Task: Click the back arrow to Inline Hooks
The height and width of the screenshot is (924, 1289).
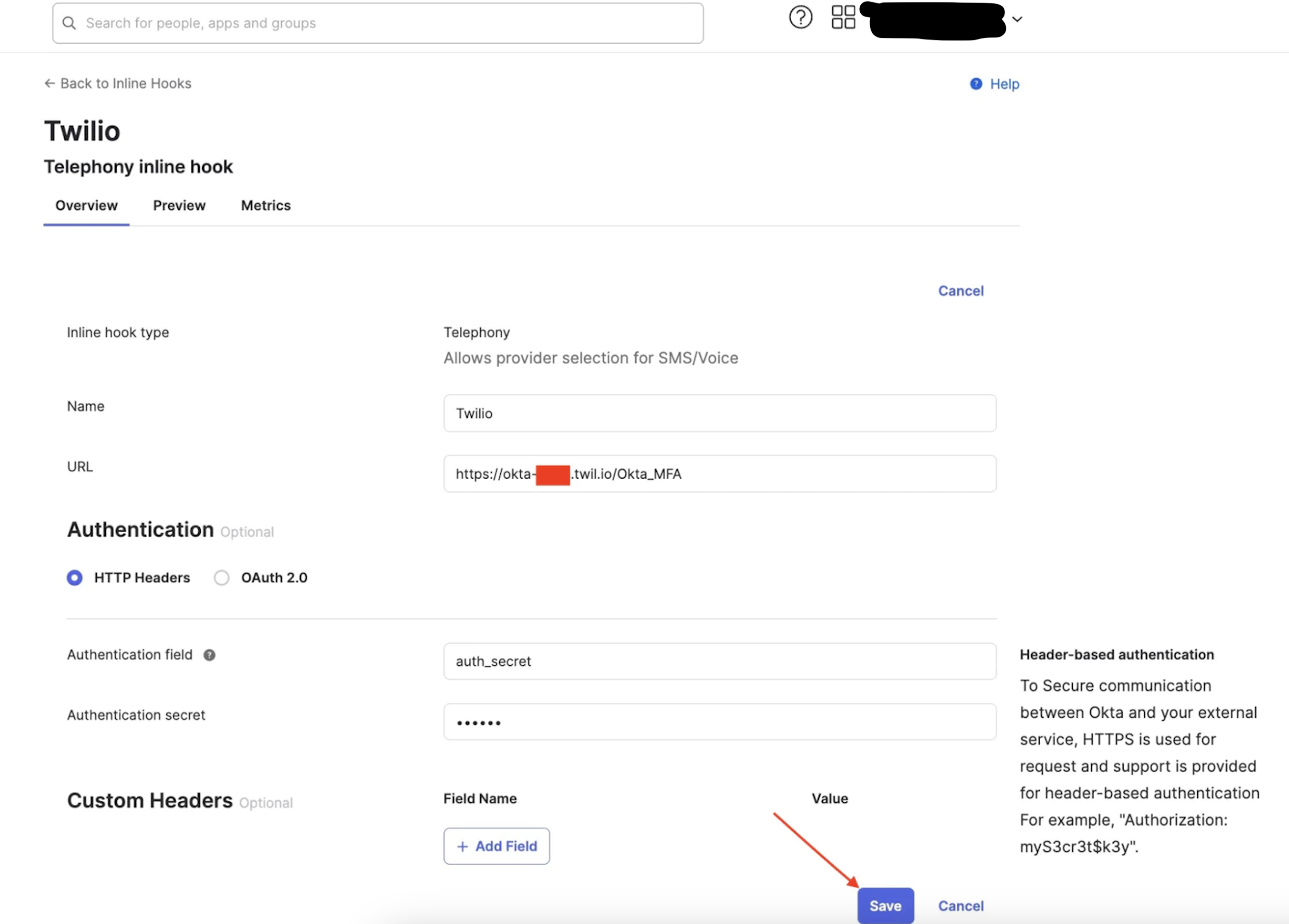Action: (50, 83)
